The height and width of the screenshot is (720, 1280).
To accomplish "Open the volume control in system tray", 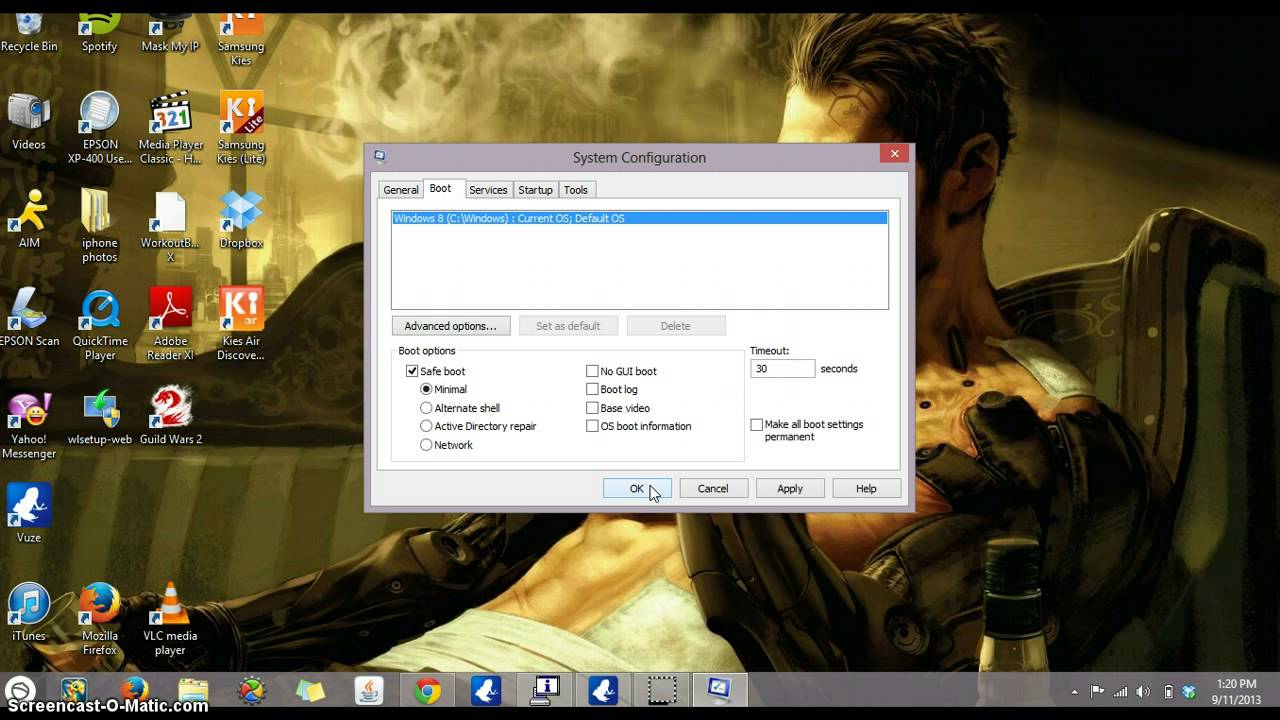I will 1142,691.
